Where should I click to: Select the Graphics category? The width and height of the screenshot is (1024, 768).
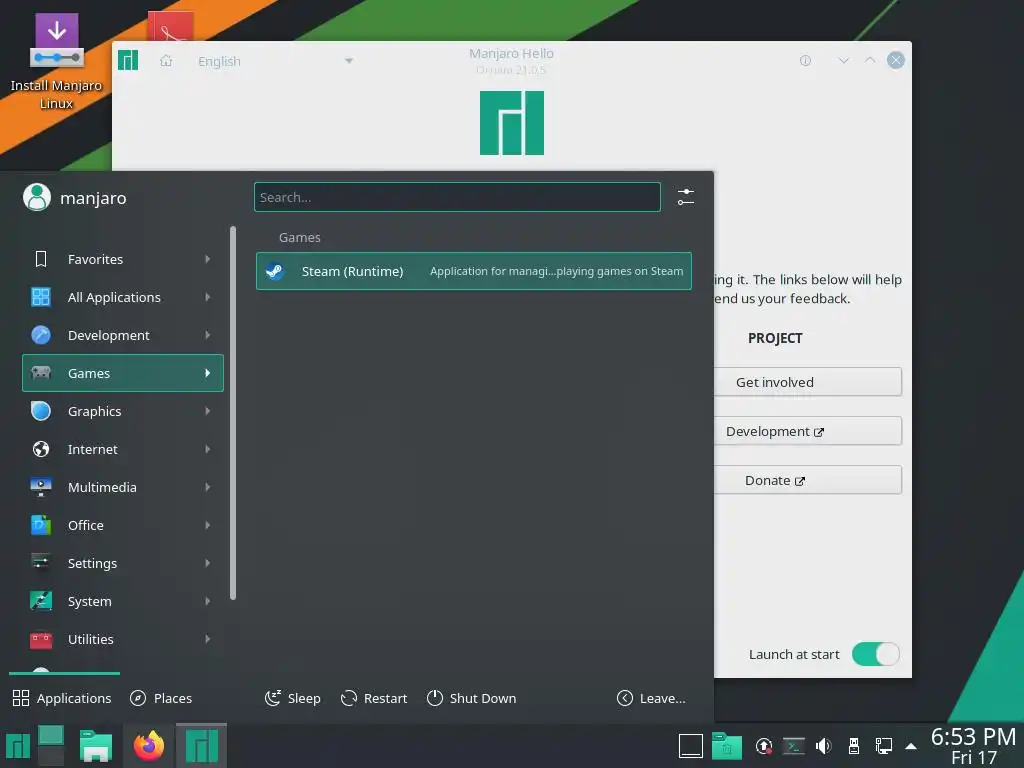pos(123,411)
